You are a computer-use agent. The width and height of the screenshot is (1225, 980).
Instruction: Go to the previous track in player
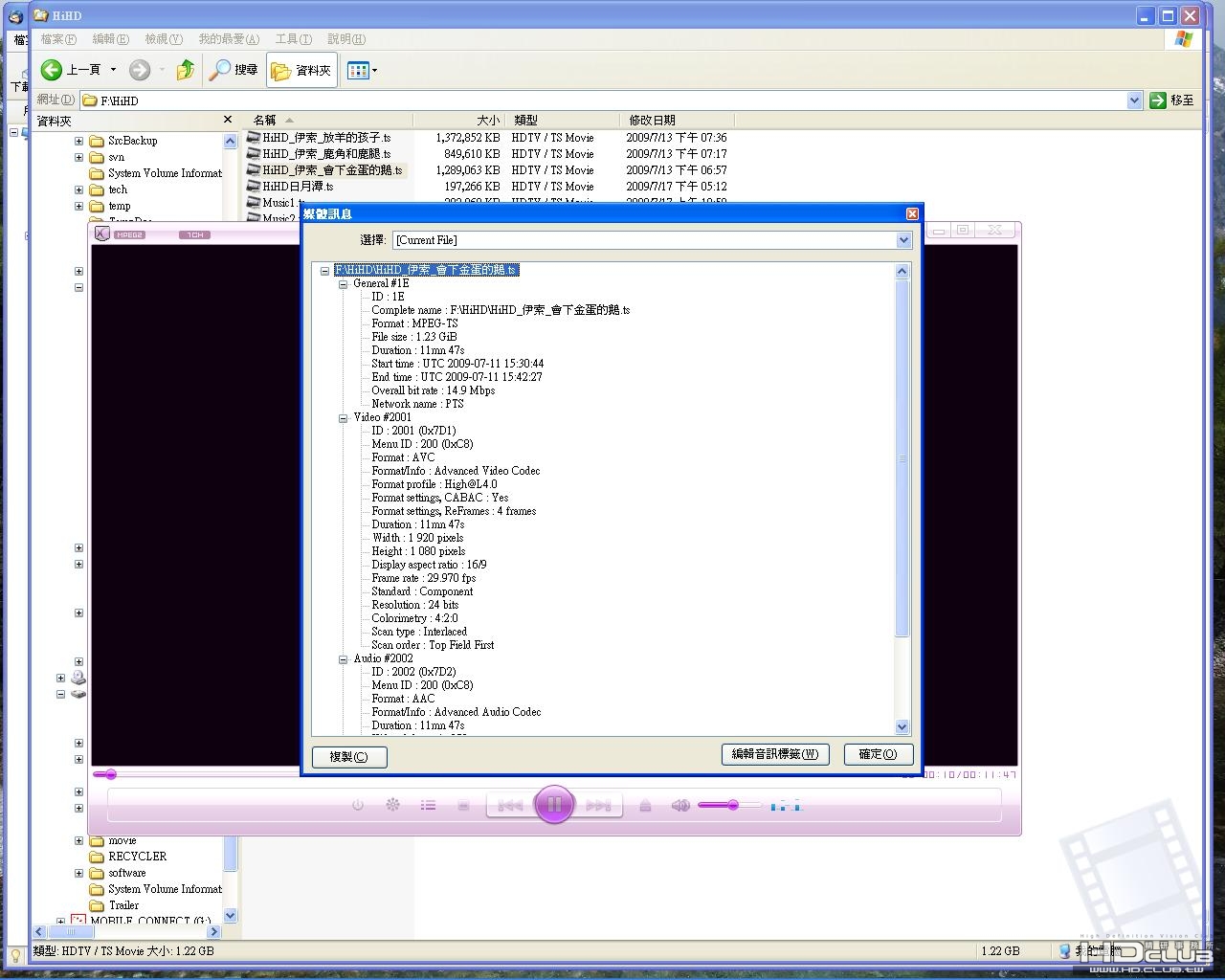click(510, 806)
